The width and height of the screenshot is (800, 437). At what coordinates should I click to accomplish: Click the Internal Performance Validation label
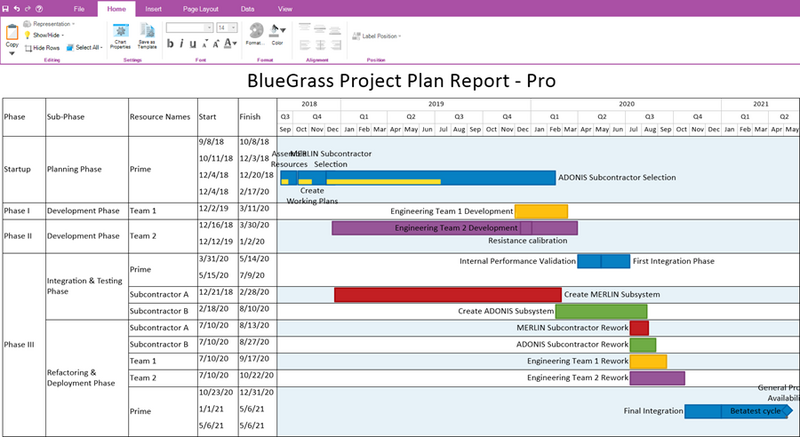(x=517, y=261)
